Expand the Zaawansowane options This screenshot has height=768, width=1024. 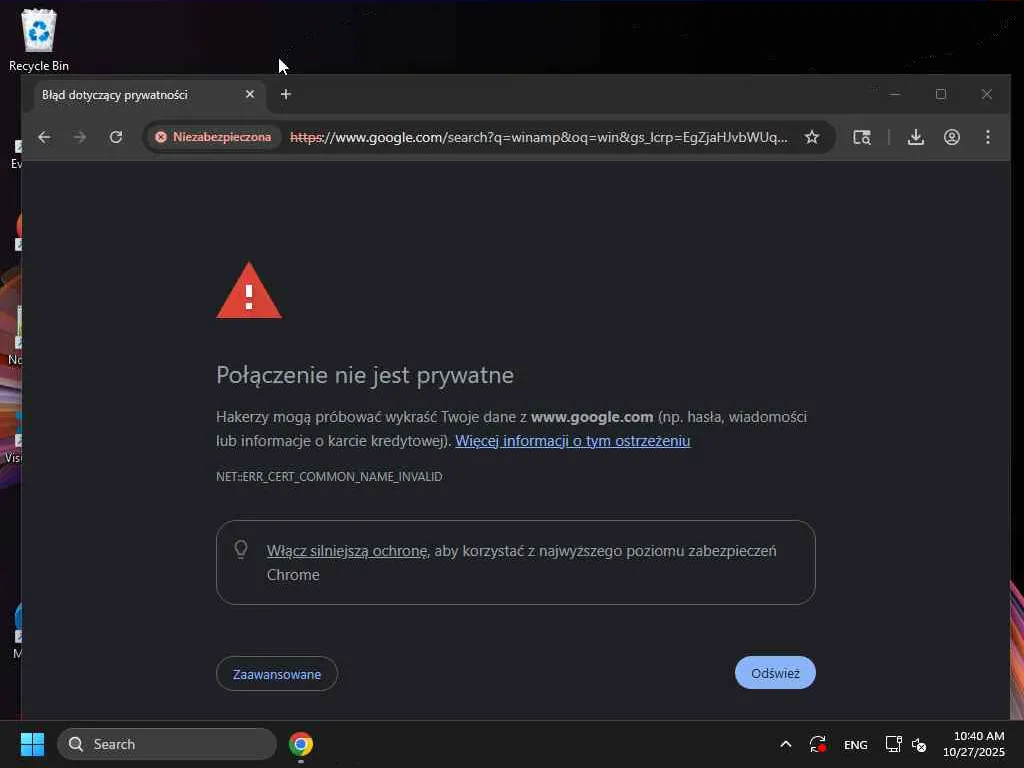(x=277, y=674)
